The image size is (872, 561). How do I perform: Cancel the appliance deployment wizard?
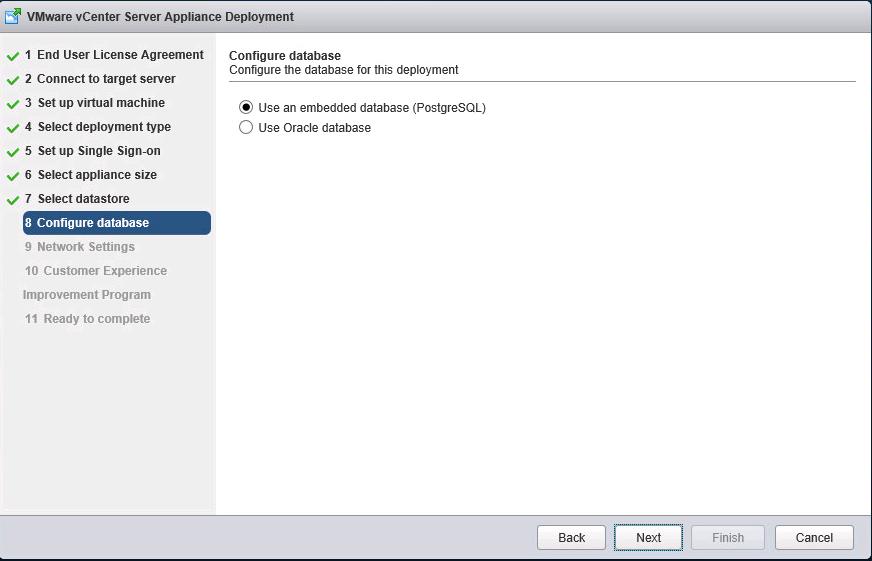[813, 537]
